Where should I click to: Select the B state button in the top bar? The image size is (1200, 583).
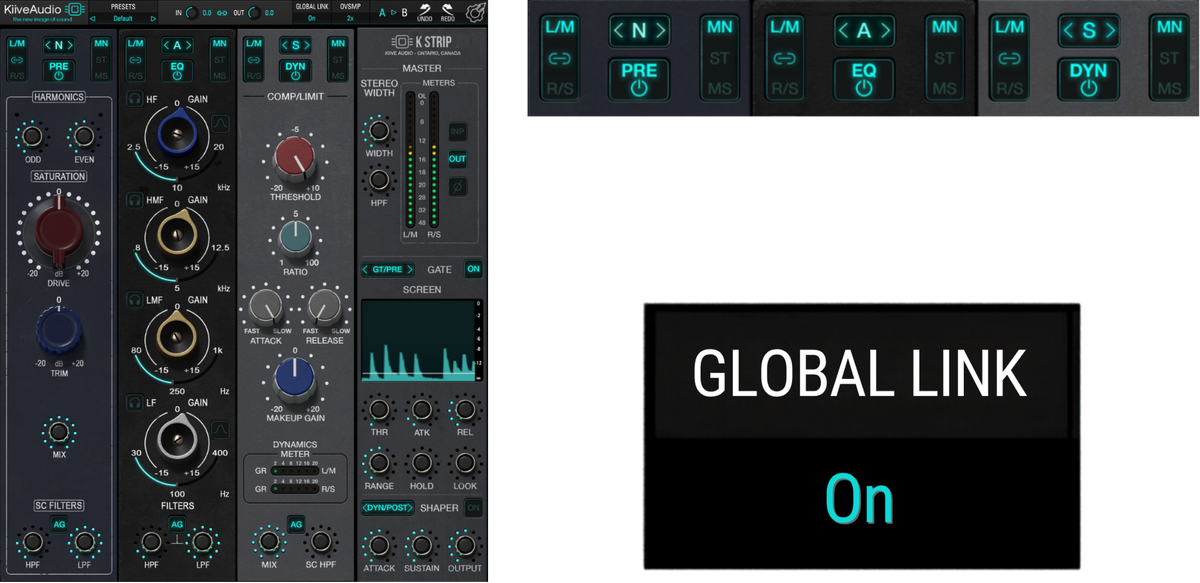click(403, 13)
